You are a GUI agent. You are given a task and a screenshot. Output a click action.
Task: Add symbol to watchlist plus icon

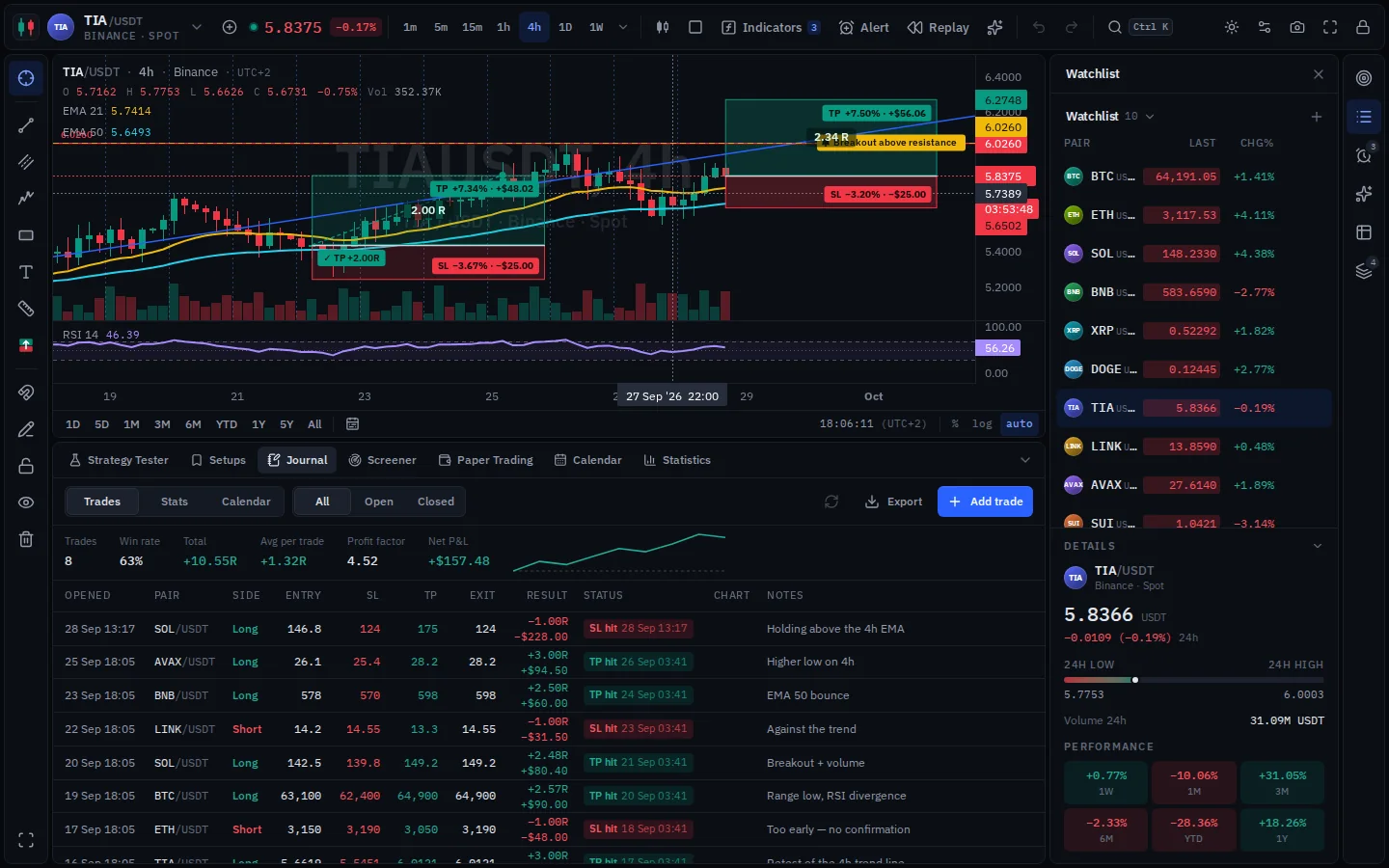click(1317, 117)
